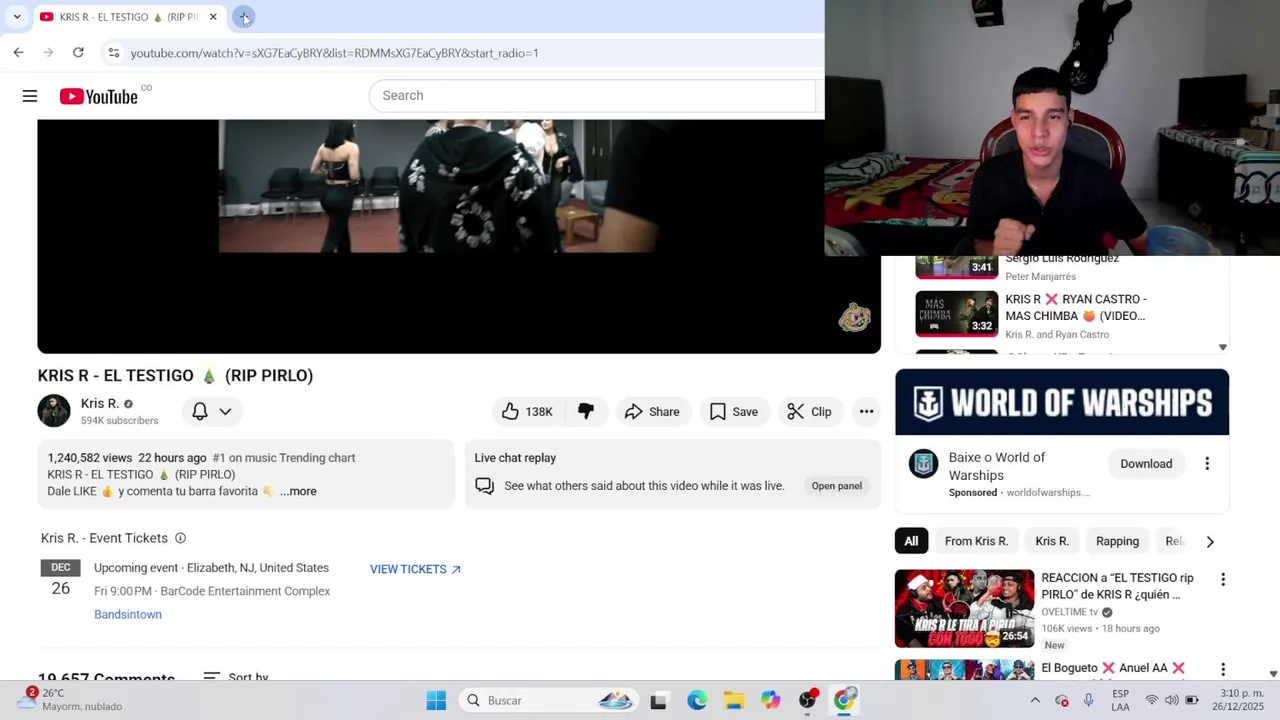This screenshot has width=1280, height=720.
Task: Open the Kris R. channel name link
Action: pyautogui.click(x=100, y=403)
